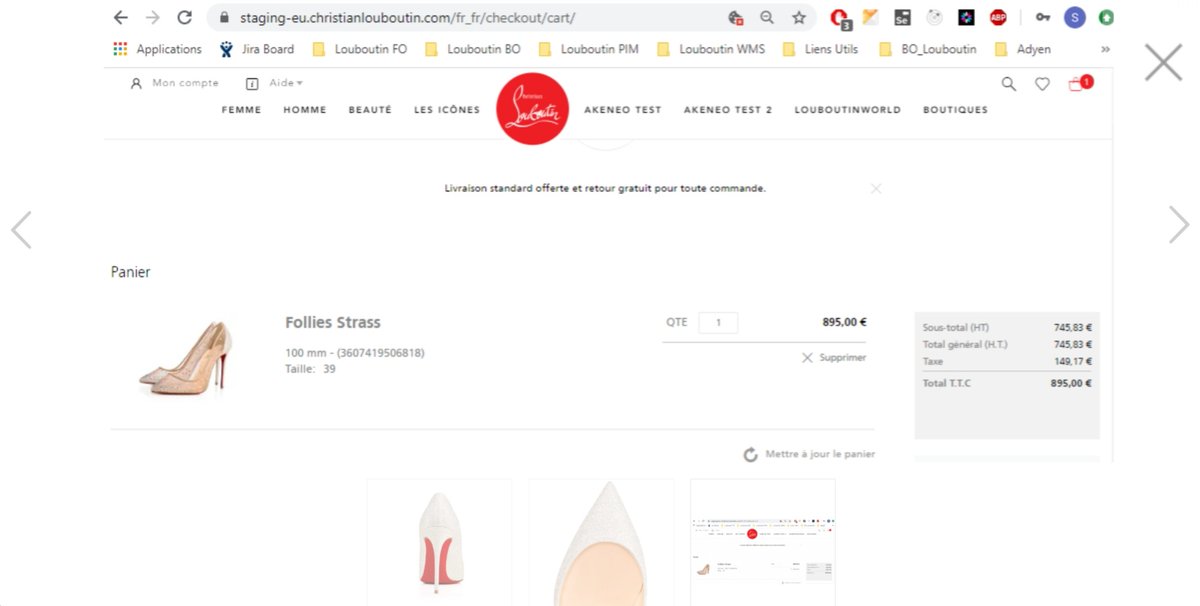
Task: Open the Louboutin FO bookmark folder
Action: 360,49
